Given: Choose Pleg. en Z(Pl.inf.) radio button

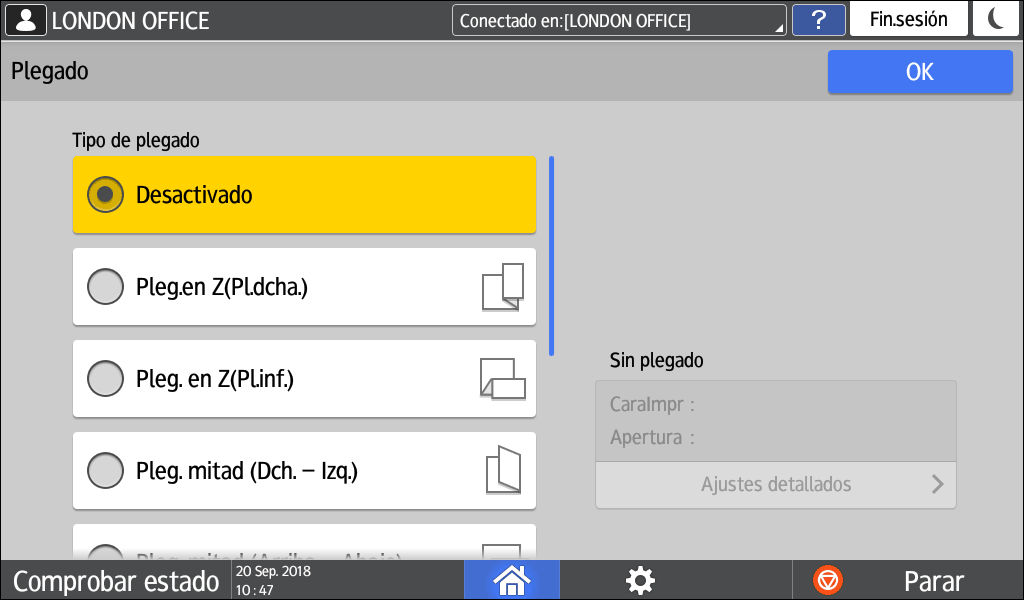Looking at the screenshot, I should coord(105,379).
